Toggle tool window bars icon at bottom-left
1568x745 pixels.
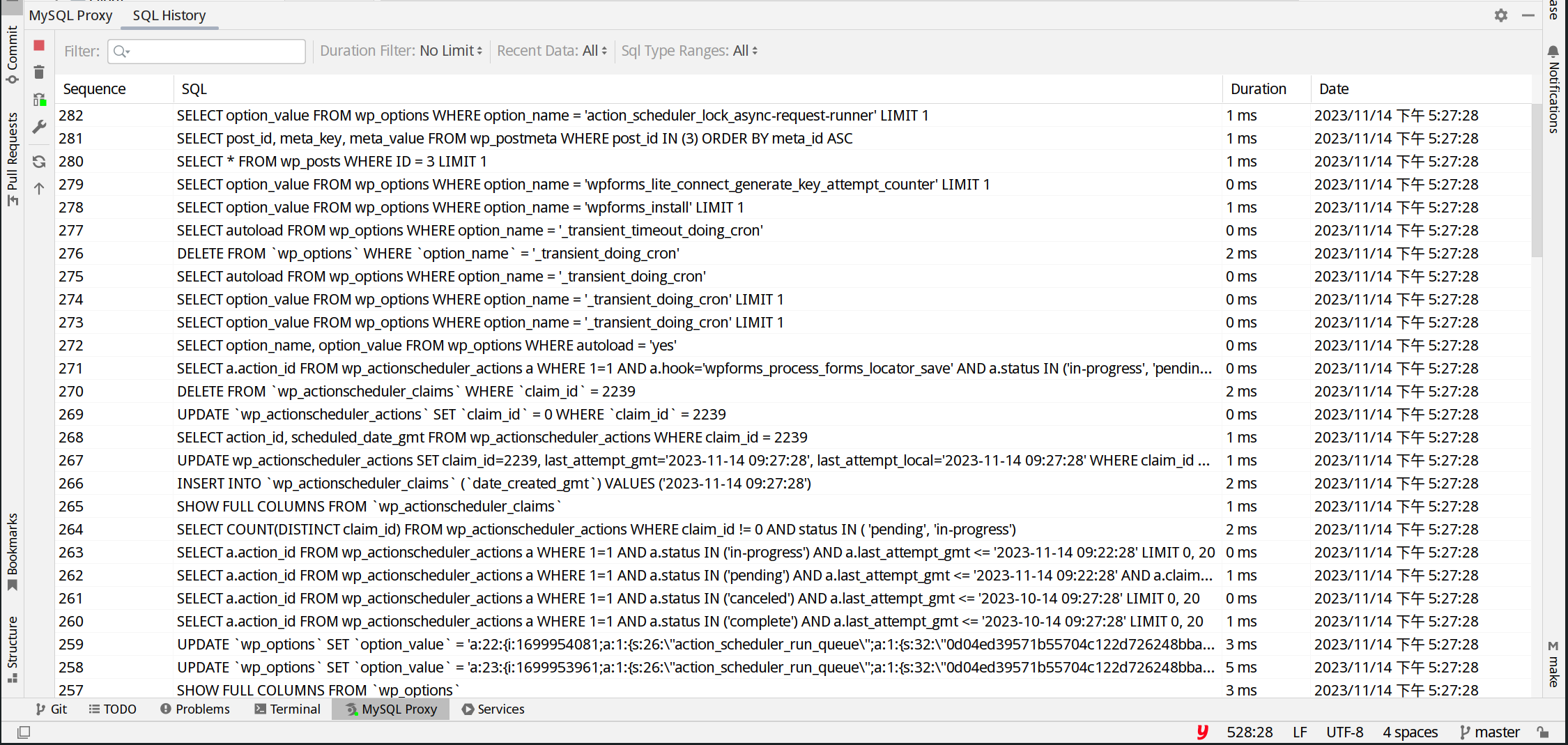click(x=24, y=732)
